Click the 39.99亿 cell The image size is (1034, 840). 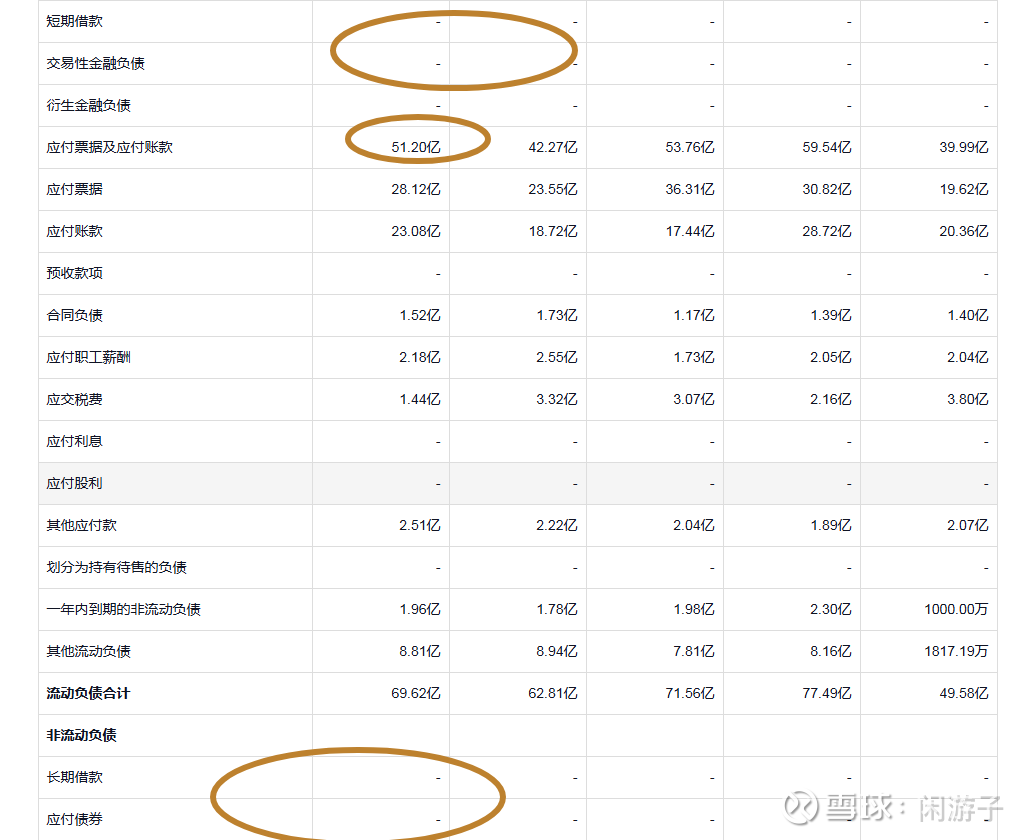(964, 147)
